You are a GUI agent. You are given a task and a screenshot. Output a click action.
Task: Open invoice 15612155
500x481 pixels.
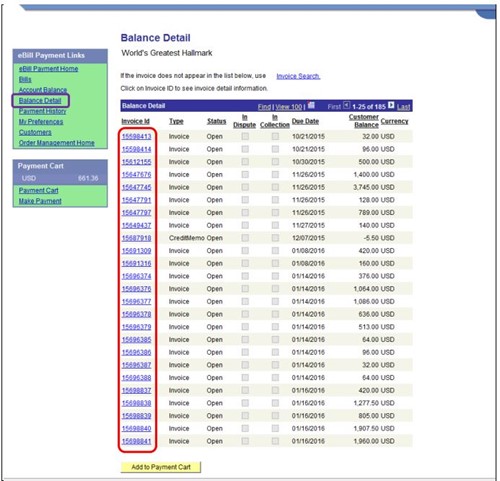coord(136,162)
